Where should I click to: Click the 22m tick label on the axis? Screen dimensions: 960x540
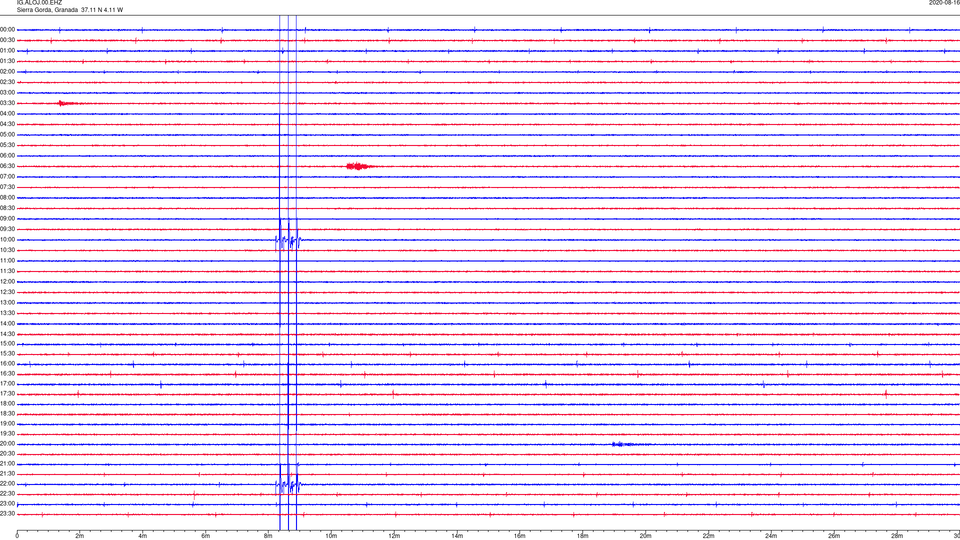(x=708, y=536)
